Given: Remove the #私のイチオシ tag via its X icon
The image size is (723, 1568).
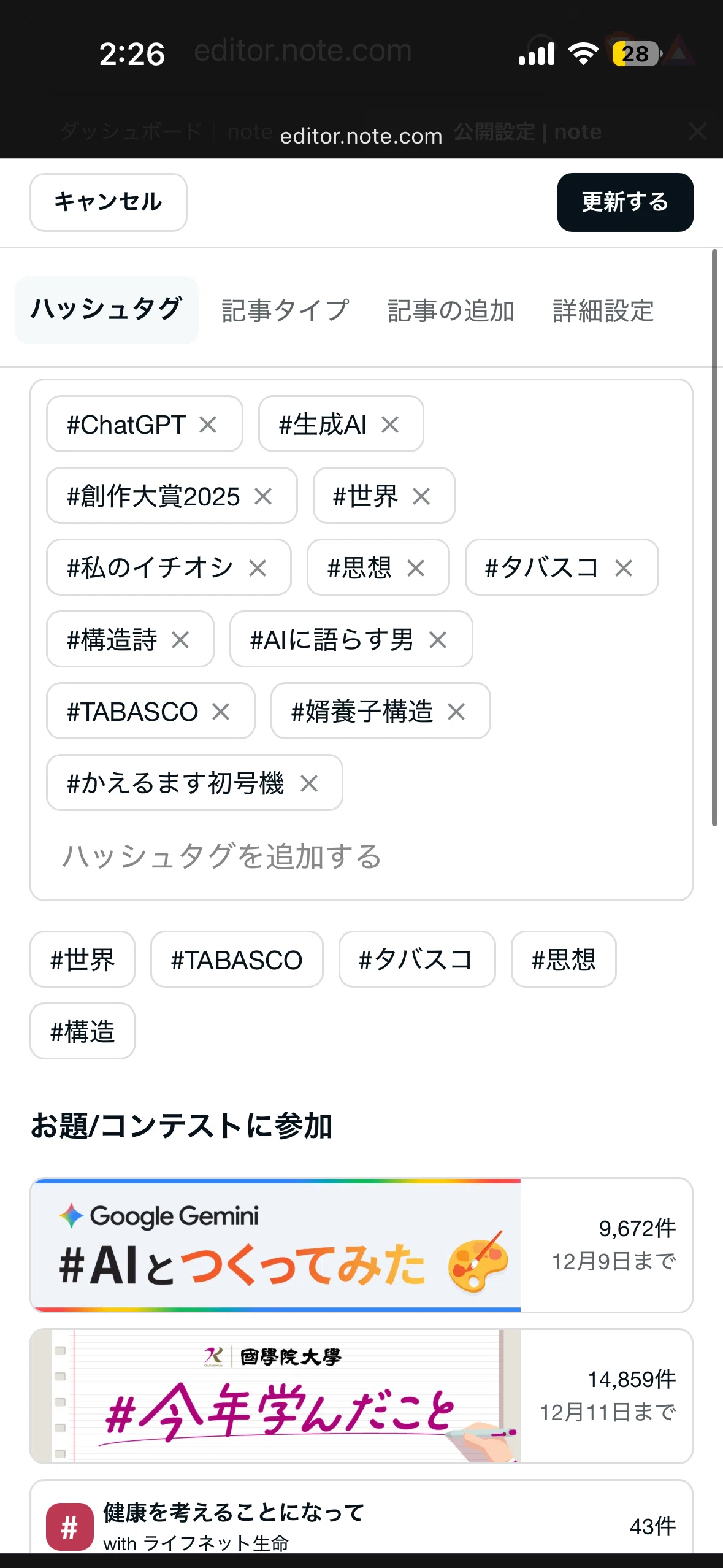Looking at the screenshot, I should click(x=258, y=568).
